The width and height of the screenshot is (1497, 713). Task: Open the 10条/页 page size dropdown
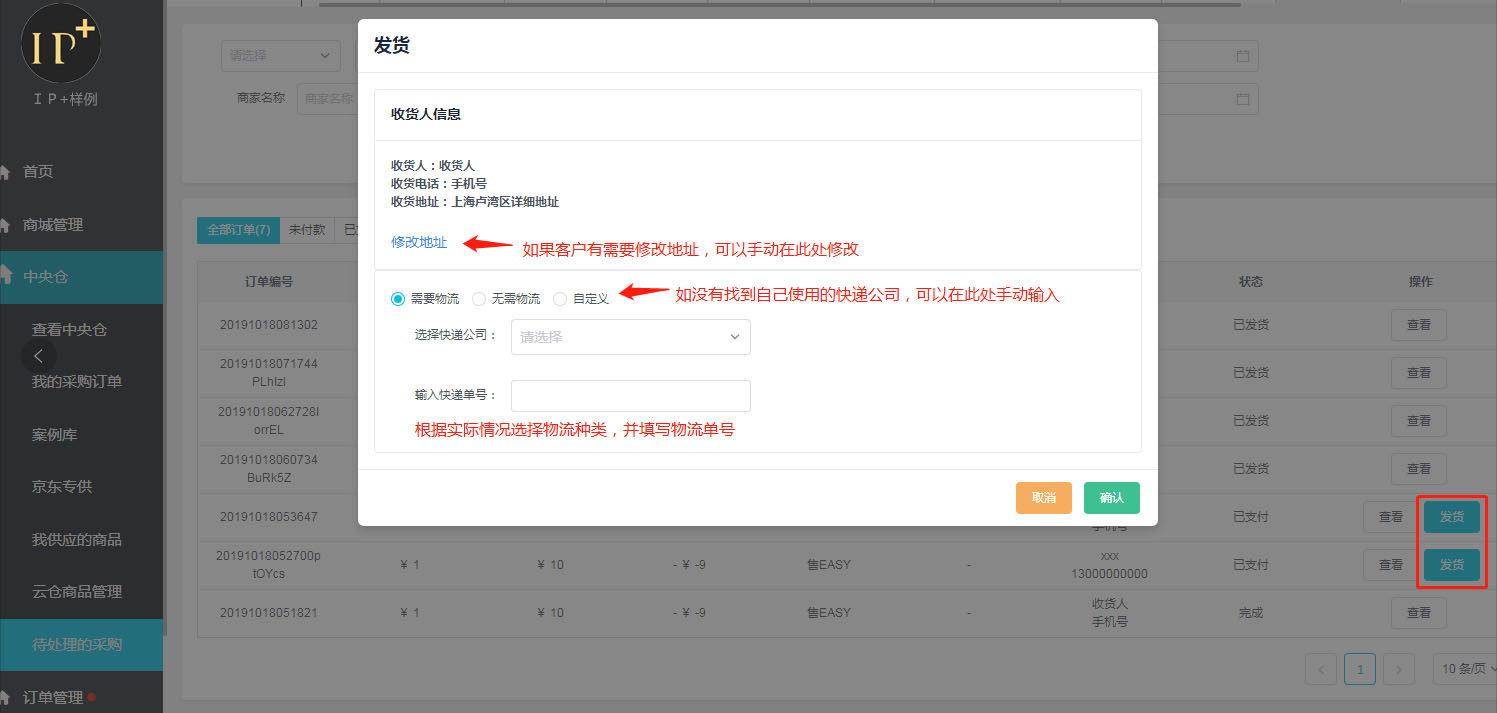click(x=1465, y=669)
